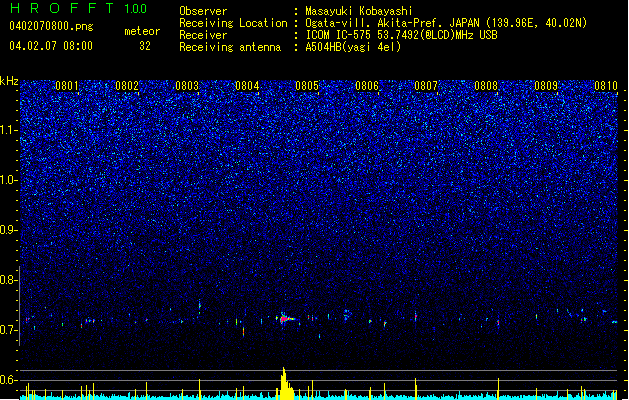Click the 1.1 kHz axis label
This screenshot has height=400, width=629.
pyautogui.click(x=9, y=130)
